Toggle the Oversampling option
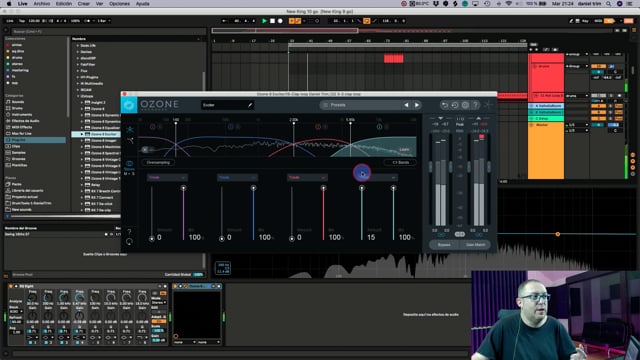Image resolution: width=640 pixels, height=360 pixels. click(158, 162)
